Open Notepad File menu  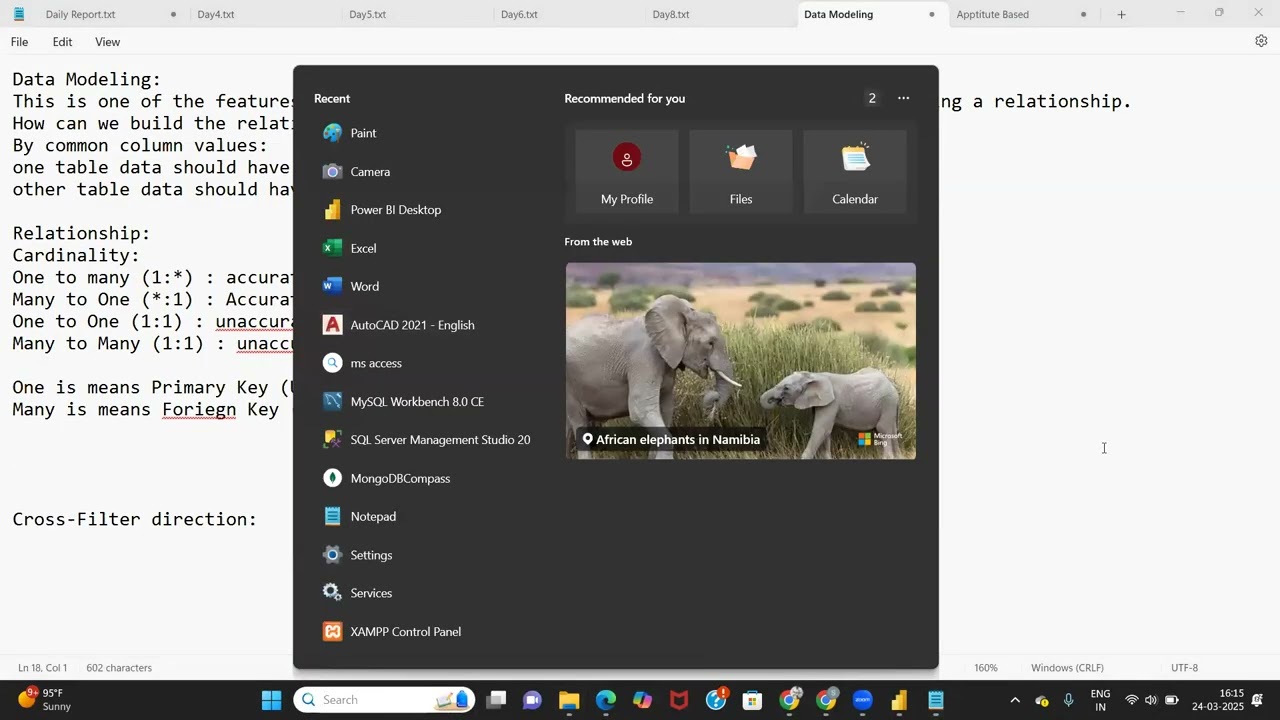pyautogui.click(x=19, y=42)
